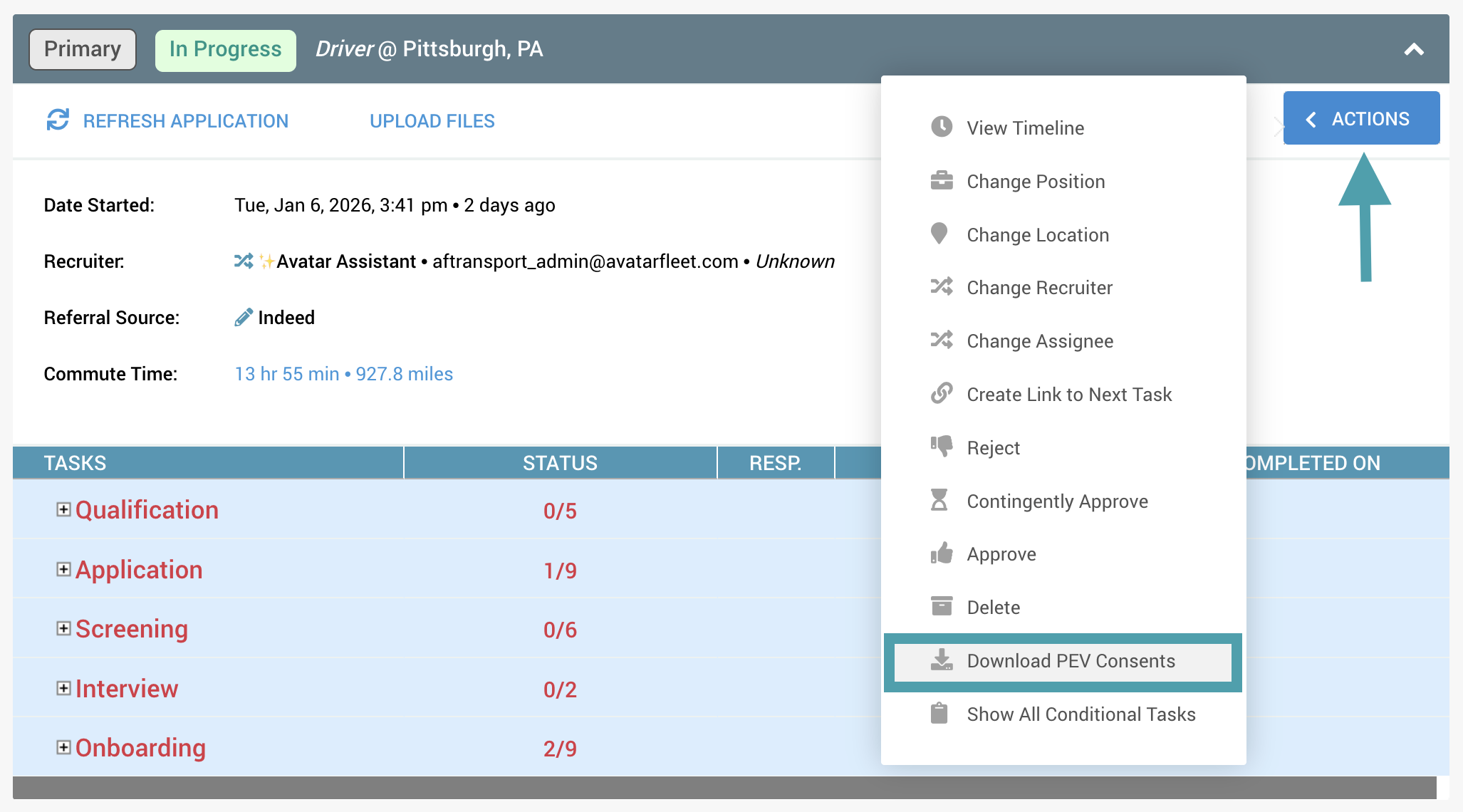The image size is (1463, 812).
Task: Click the thumbs-down Reject icon
Action: click(x=942, y=447)
